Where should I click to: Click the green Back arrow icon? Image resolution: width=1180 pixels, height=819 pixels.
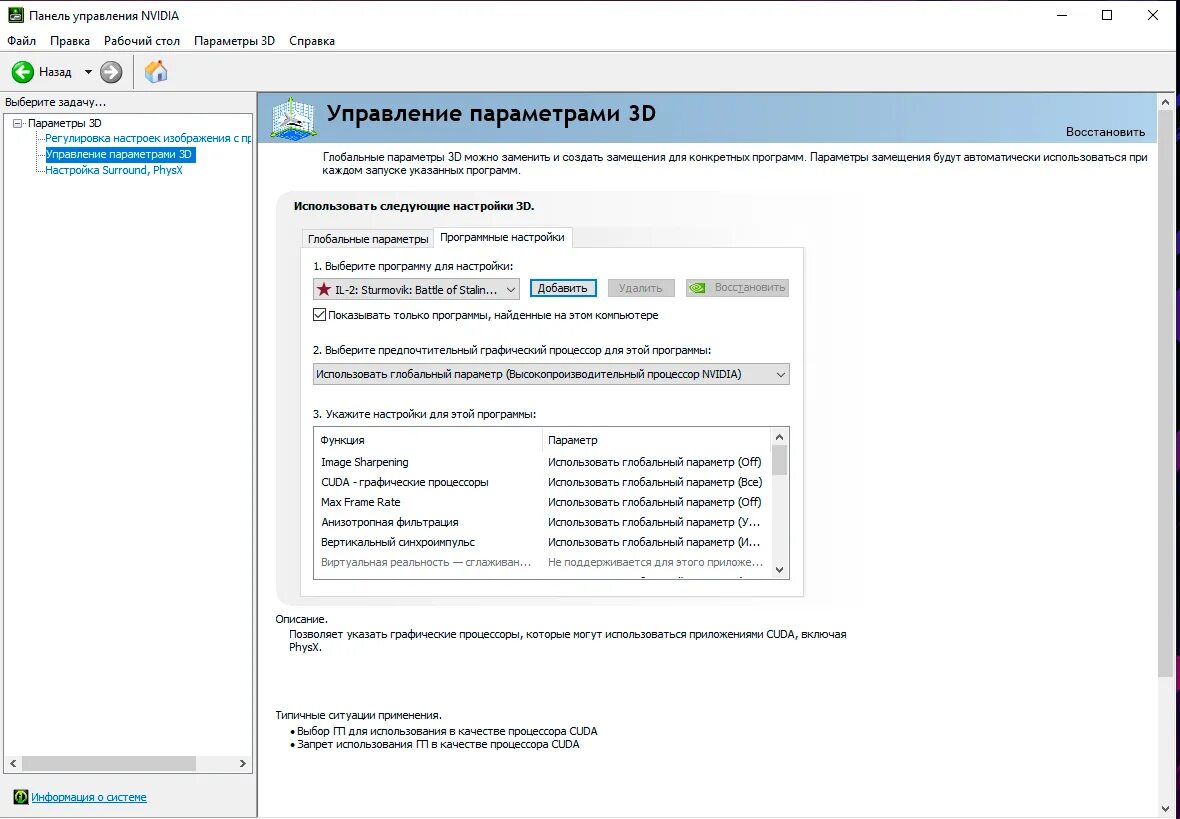pos(23,72)
